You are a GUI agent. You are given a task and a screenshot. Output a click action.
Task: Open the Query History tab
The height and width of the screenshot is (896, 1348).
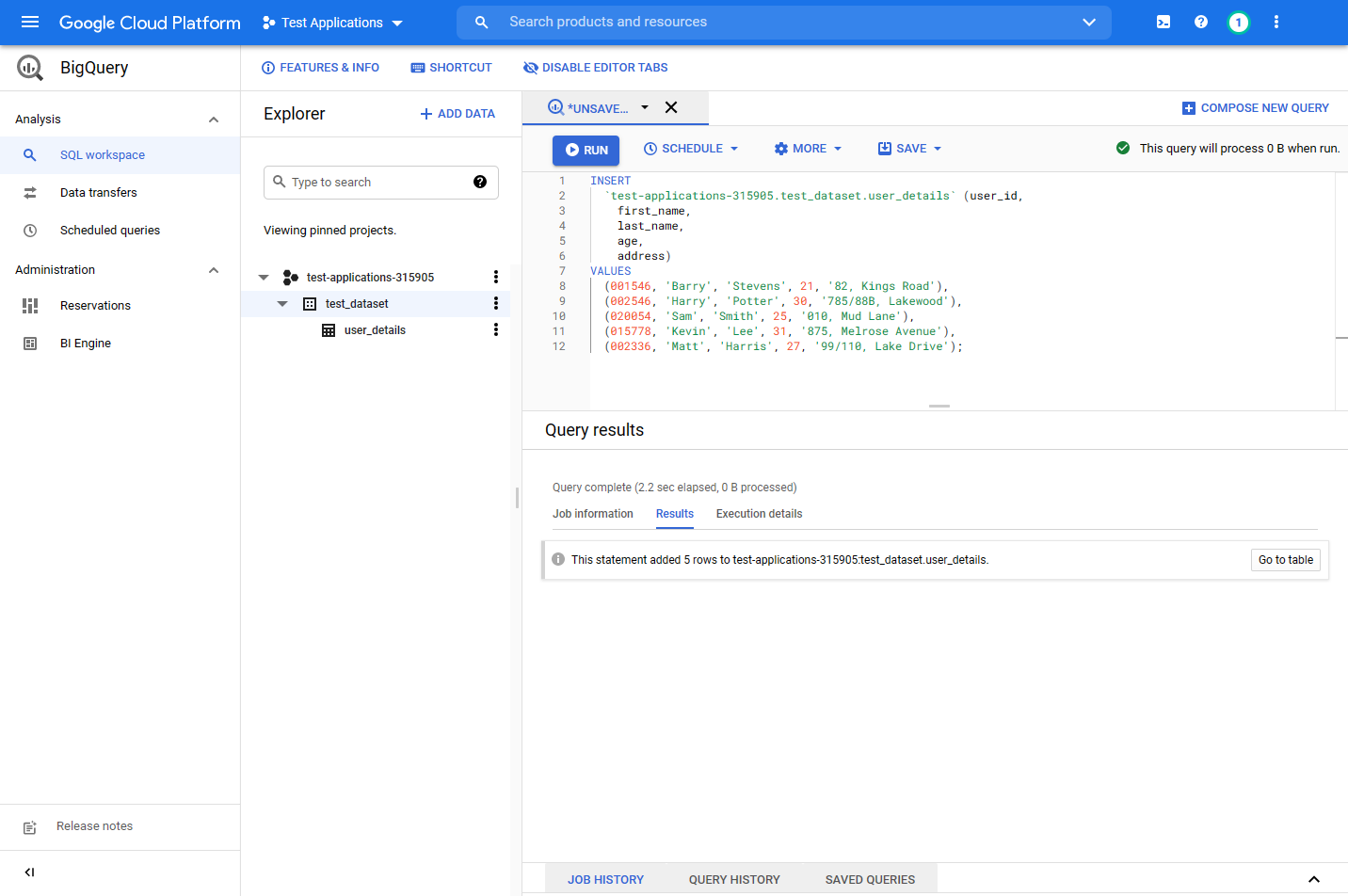(734, 880)
